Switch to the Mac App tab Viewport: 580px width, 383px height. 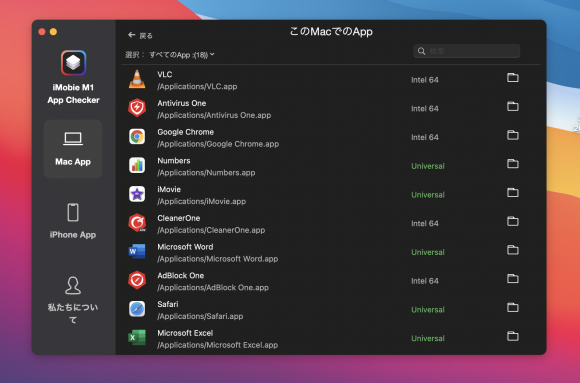73,149
